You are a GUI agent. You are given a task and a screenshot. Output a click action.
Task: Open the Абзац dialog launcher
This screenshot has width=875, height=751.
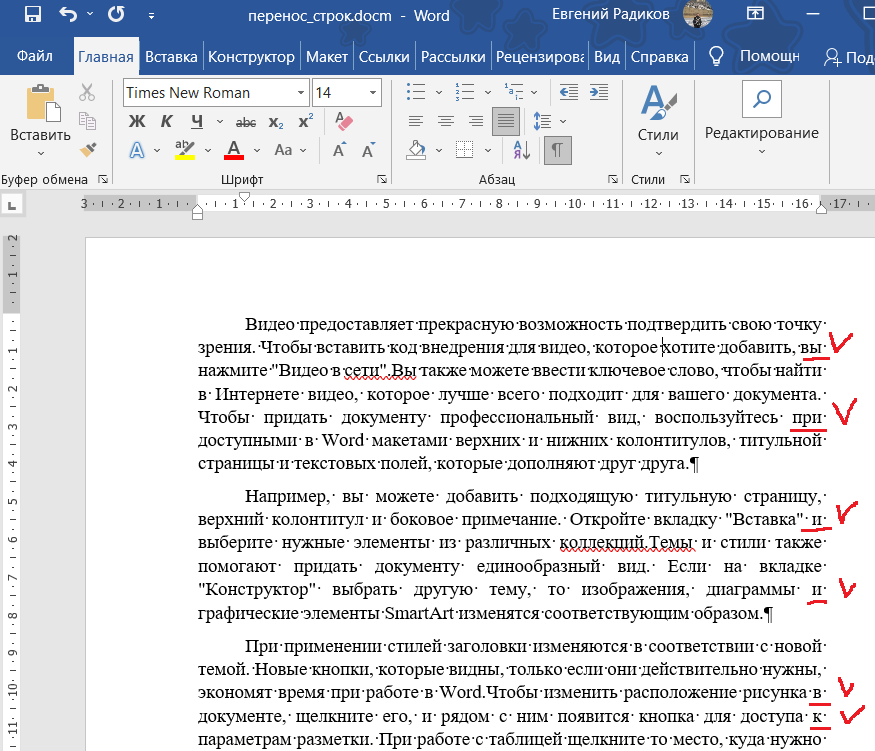pyautogui.click(x=613, y=179)
